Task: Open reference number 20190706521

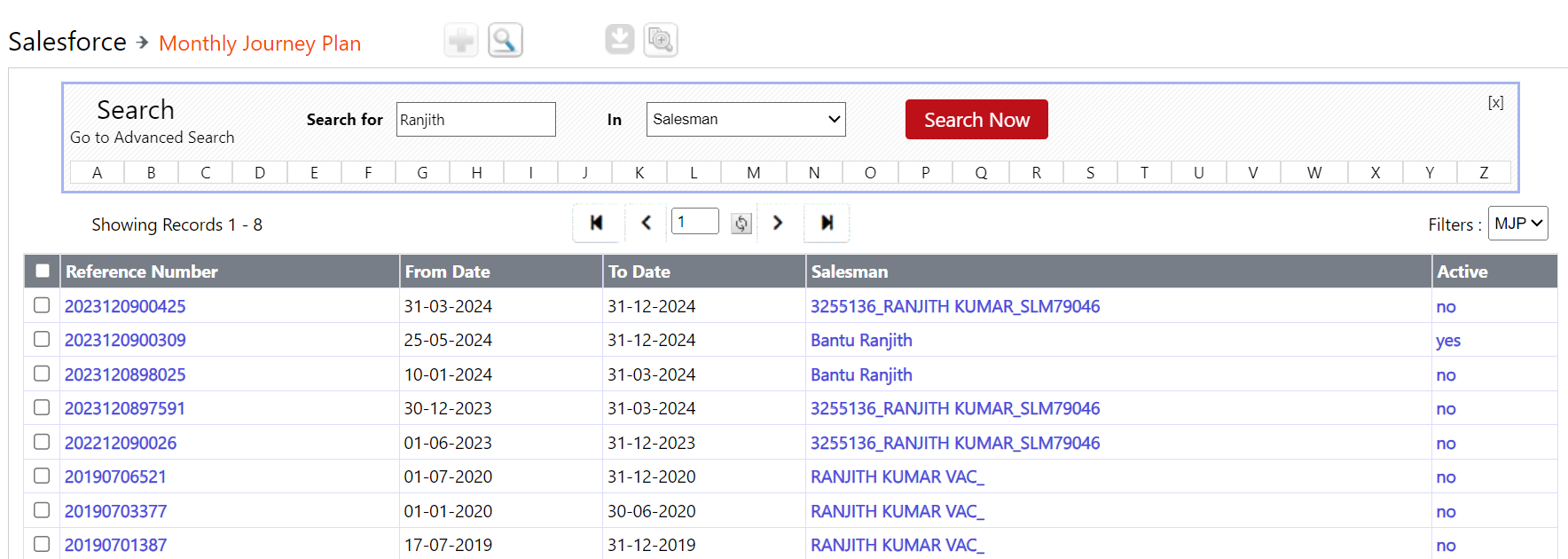Action: click(115, 476)
